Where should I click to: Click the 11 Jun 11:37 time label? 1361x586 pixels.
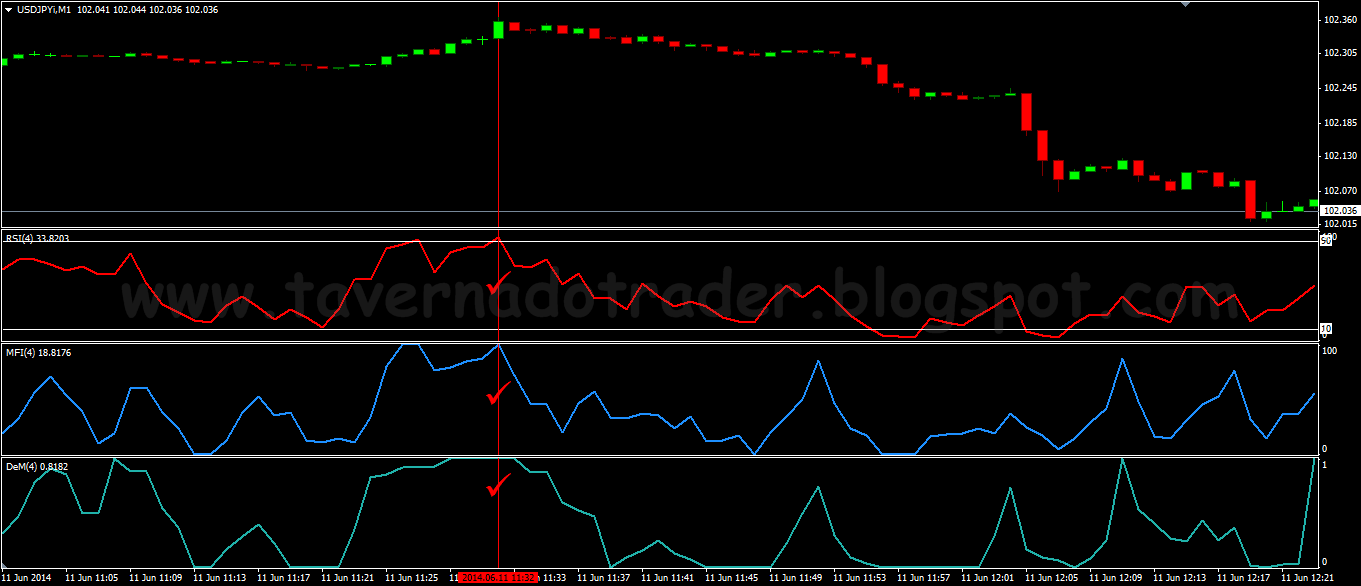pyautogui.click(x=603, y=578)
